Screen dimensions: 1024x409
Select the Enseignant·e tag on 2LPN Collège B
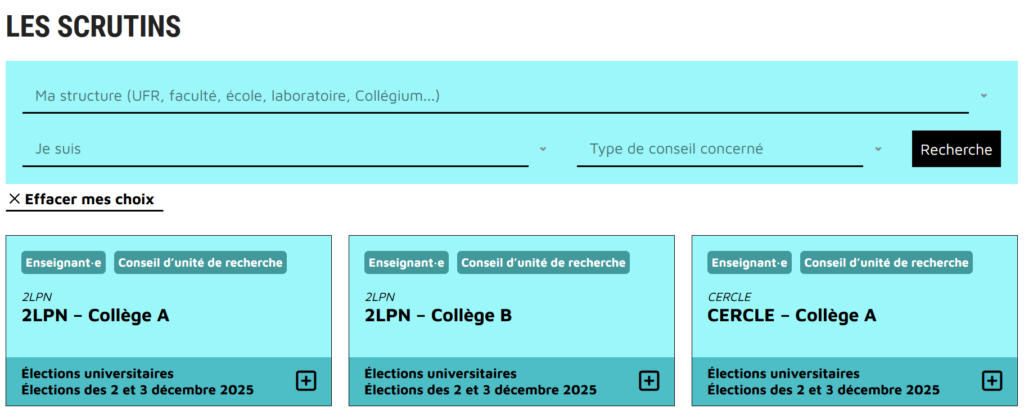(407, 263)
